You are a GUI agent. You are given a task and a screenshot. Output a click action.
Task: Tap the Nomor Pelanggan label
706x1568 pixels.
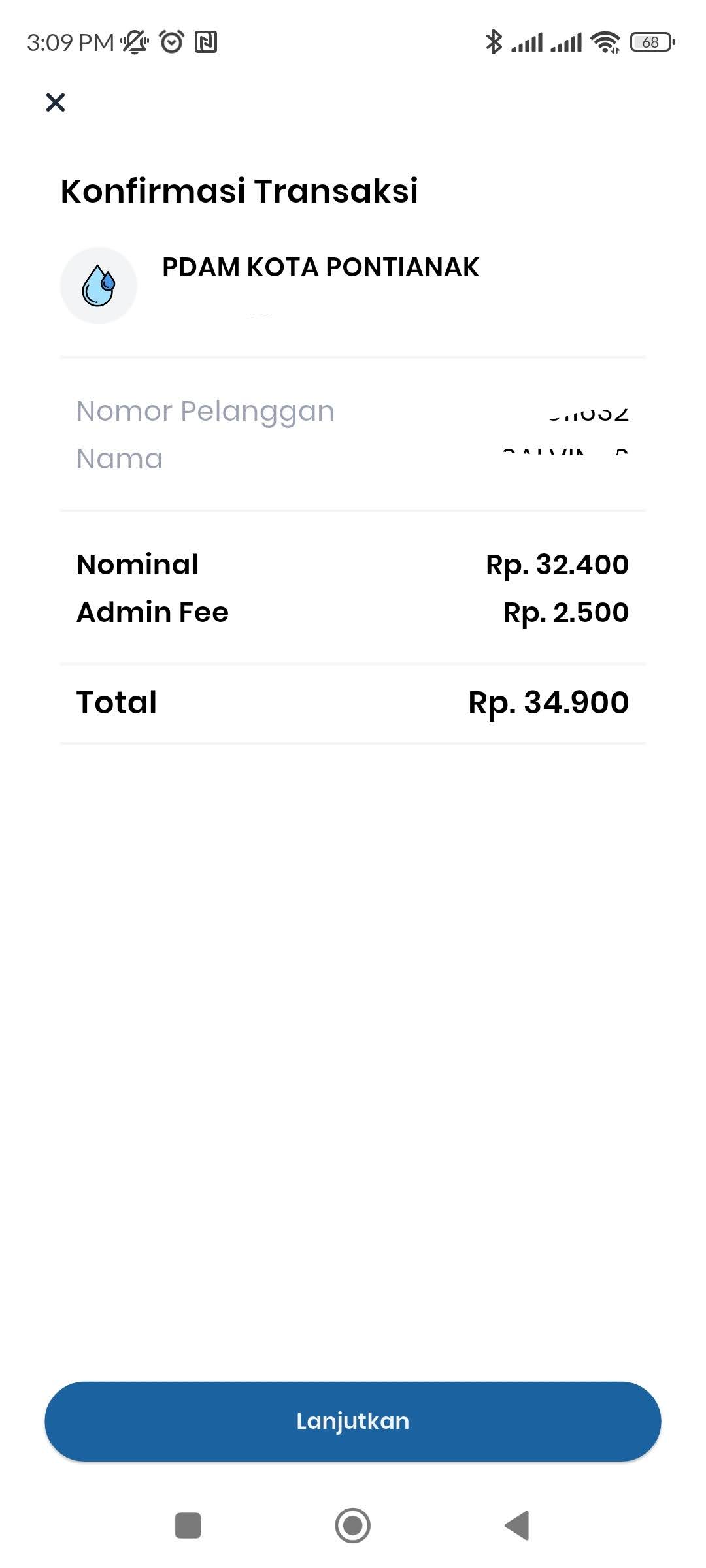pyautogui.click(x=205, y=412)
